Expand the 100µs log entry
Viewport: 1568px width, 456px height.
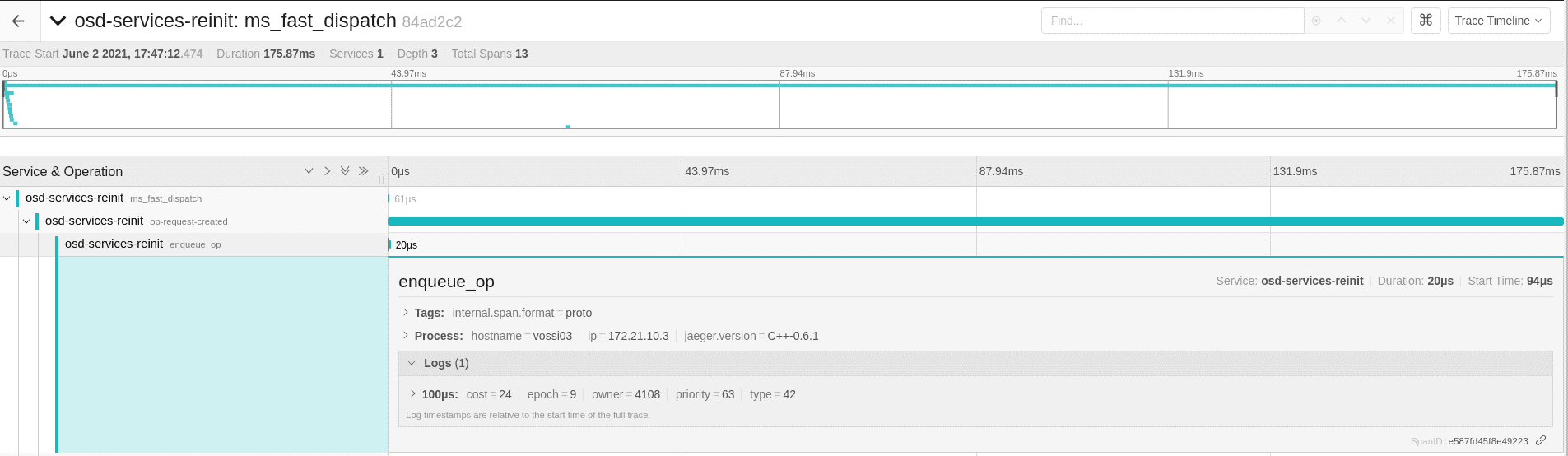[413, 394]
